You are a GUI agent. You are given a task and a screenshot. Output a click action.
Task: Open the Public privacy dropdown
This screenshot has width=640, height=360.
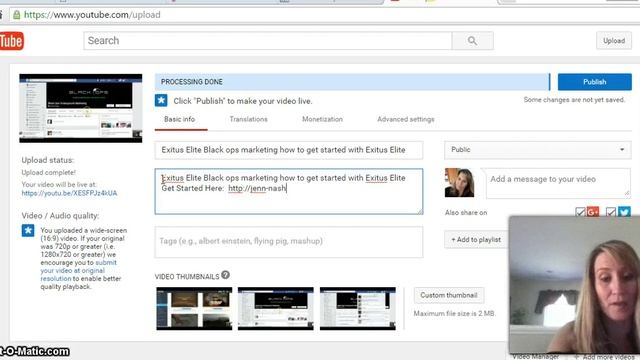pyautogui.click(x=538, y=150)
